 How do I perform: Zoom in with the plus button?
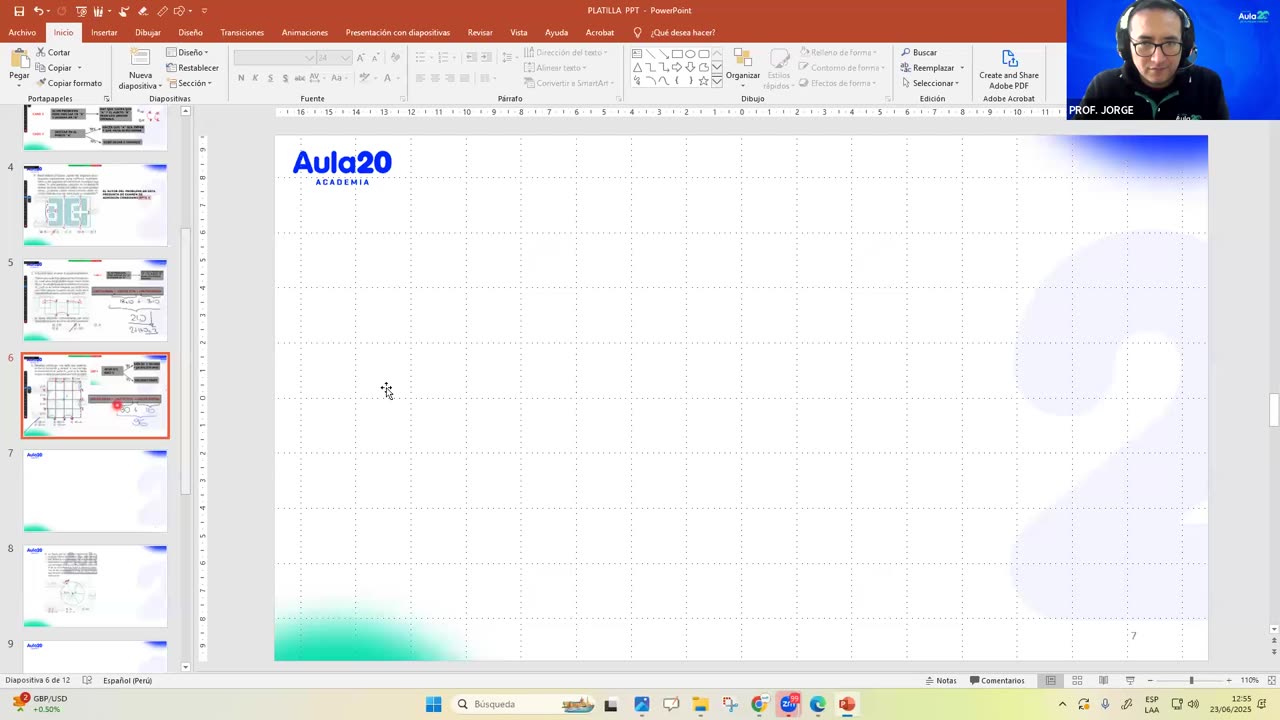(1229, 681)
